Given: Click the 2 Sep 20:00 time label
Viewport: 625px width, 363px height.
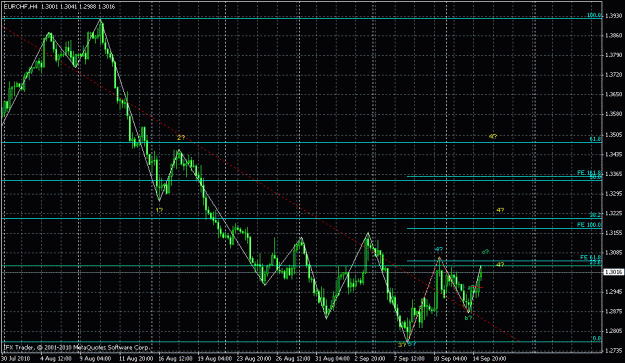Looking at the screenshot, I should (x=370, y=358).
